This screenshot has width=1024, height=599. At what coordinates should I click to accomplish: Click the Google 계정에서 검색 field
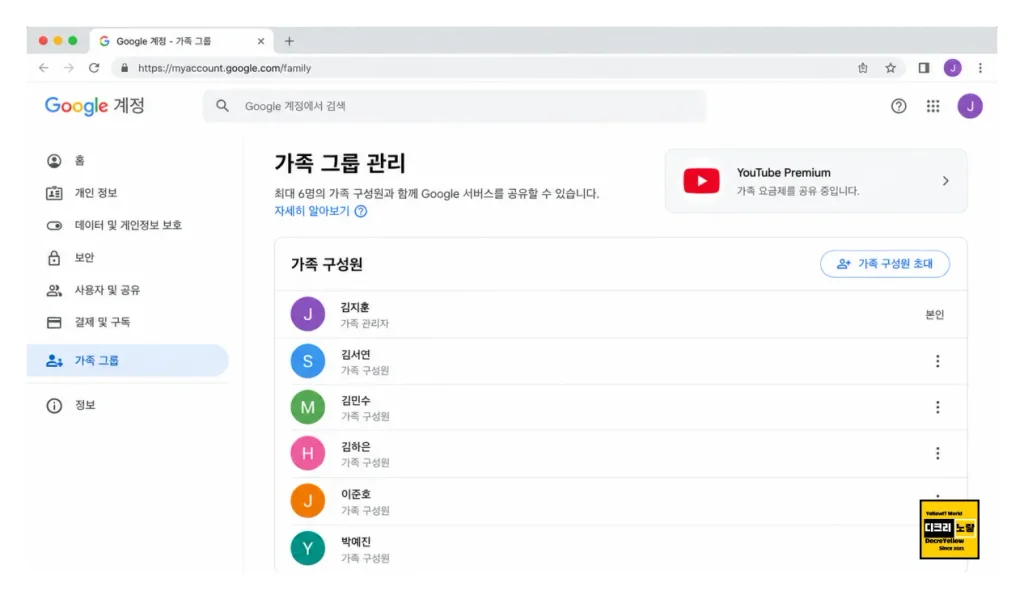(x=454, y=106)
